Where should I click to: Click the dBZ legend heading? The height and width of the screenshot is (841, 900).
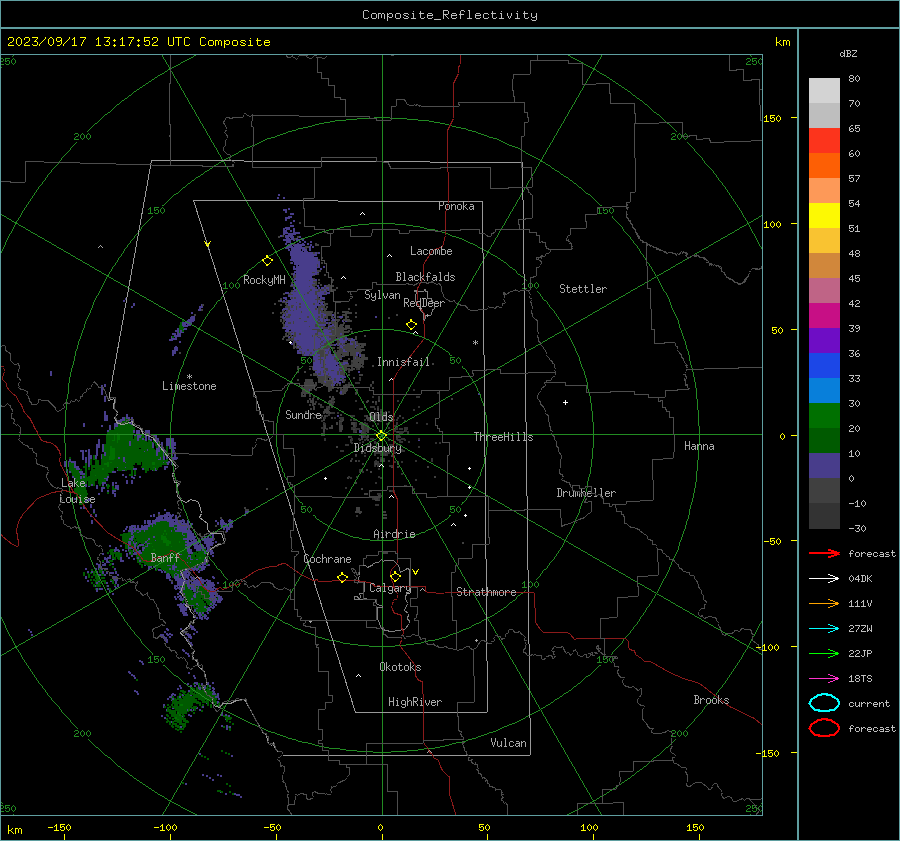point(848,53)
